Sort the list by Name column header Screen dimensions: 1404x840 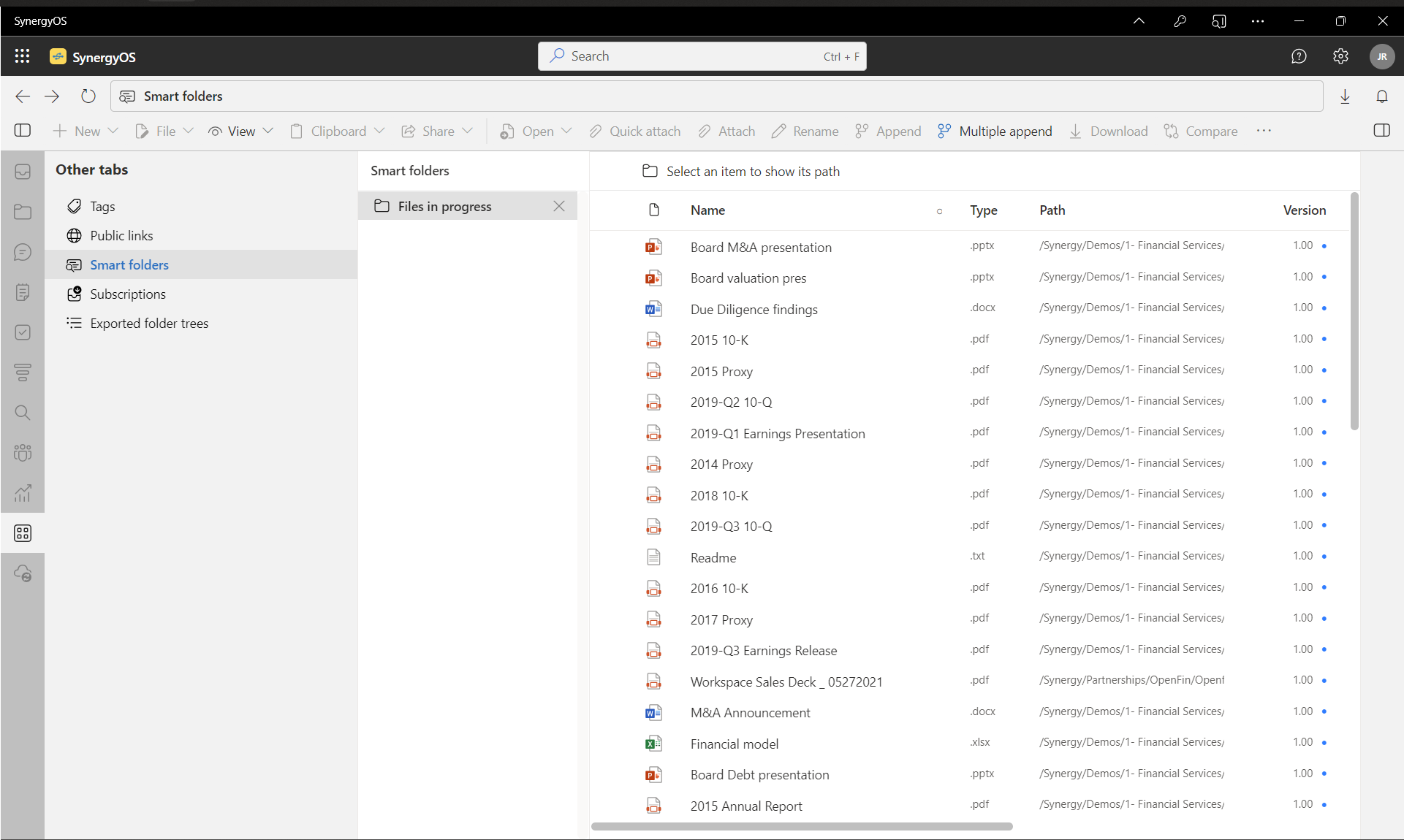(707, 210)
